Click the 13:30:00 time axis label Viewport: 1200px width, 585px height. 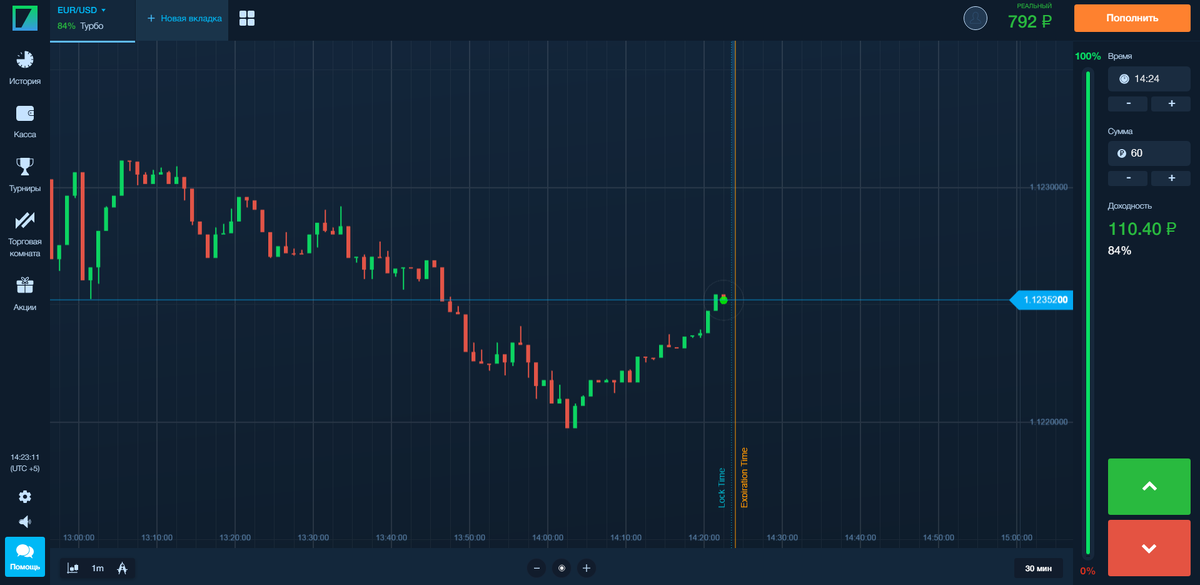tap(313, 537)
